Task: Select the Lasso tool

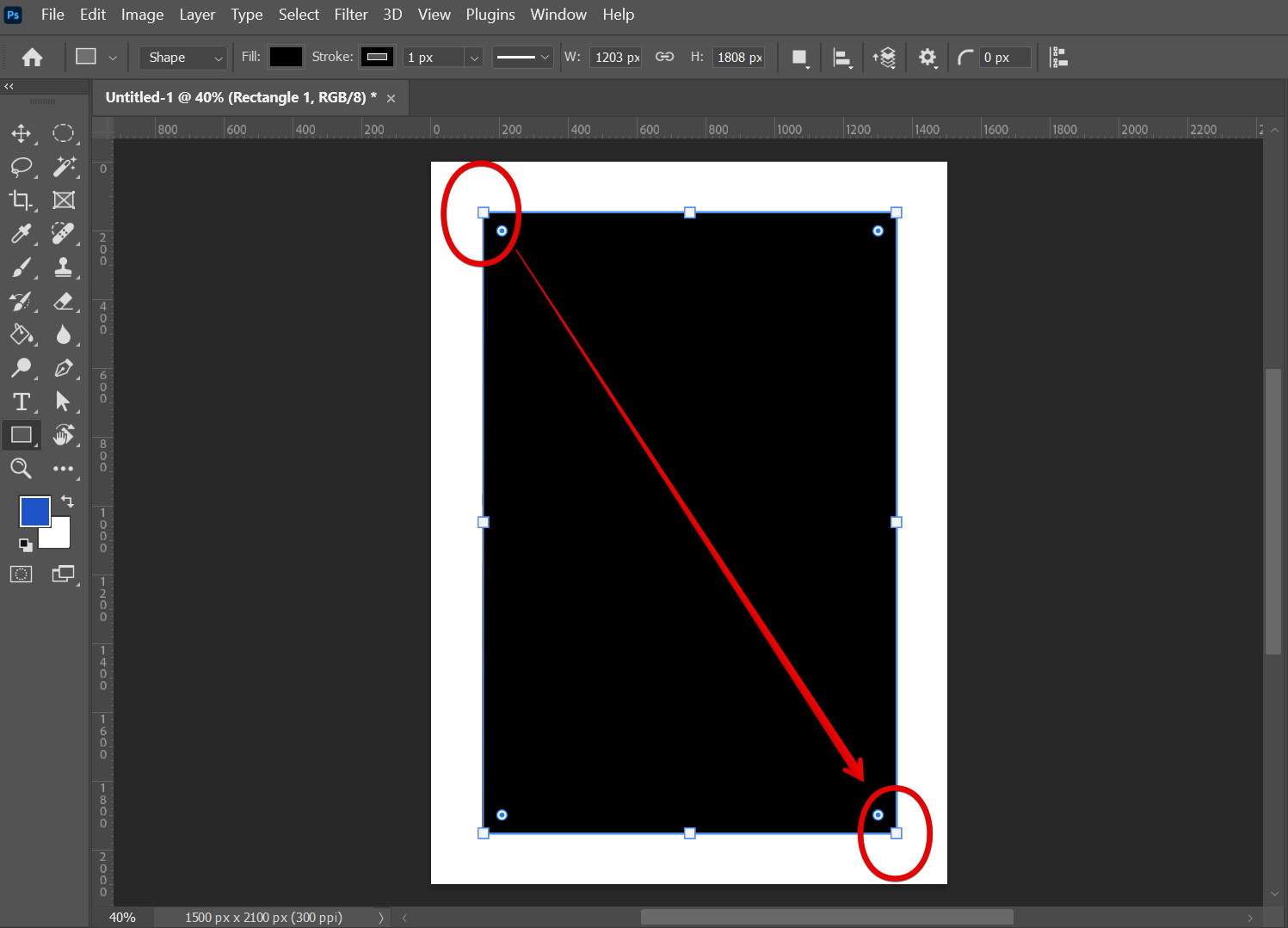Action: (x=21, y=167)
